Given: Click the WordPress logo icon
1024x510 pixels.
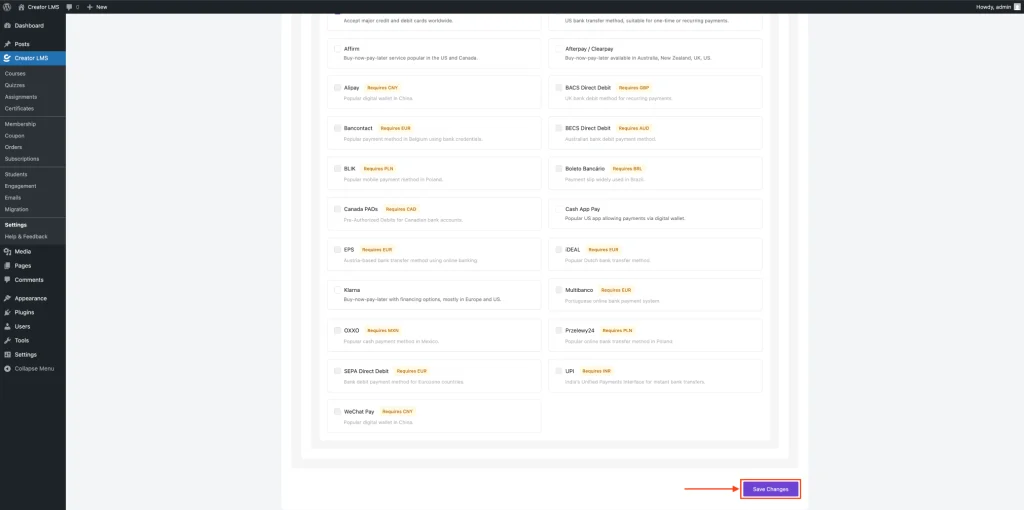Looking at the screenshot, I should pyautogui.click(x=7, y=7).
